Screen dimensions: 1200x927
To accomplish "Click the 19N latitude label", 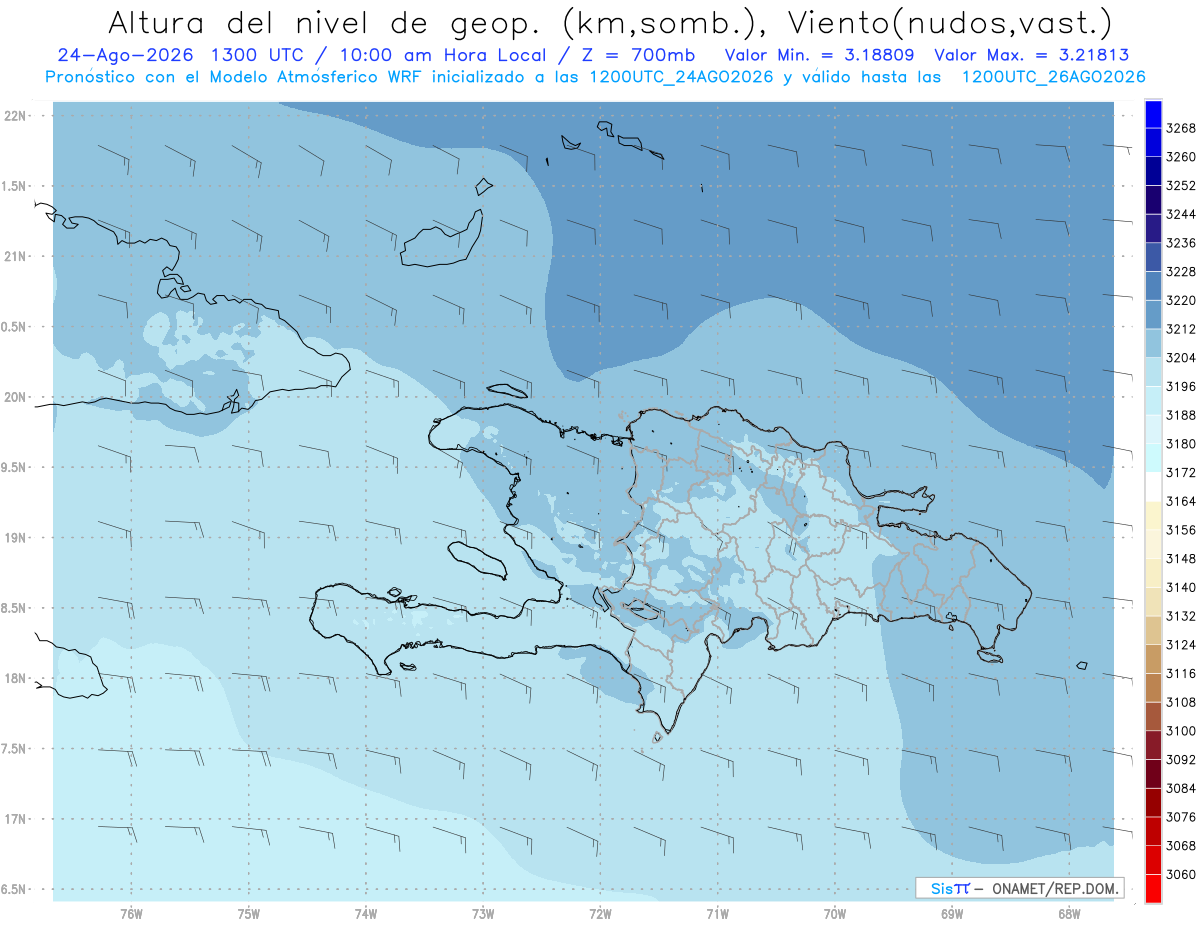I will (14, 538).
